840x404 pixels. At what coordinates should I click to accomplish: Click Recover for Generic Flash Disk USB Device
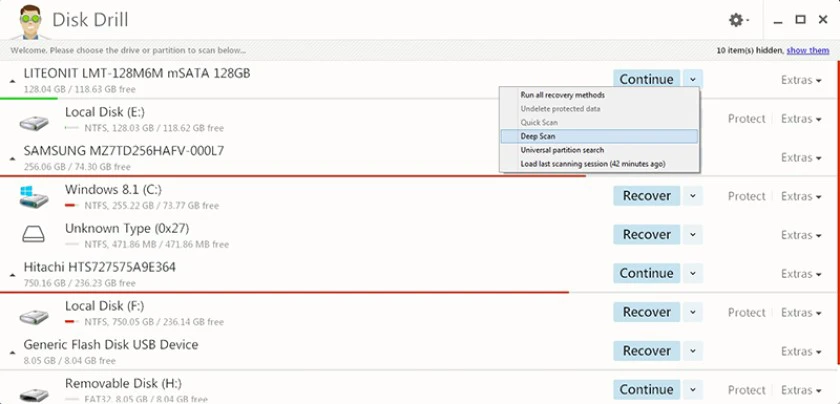coord(647,351)
